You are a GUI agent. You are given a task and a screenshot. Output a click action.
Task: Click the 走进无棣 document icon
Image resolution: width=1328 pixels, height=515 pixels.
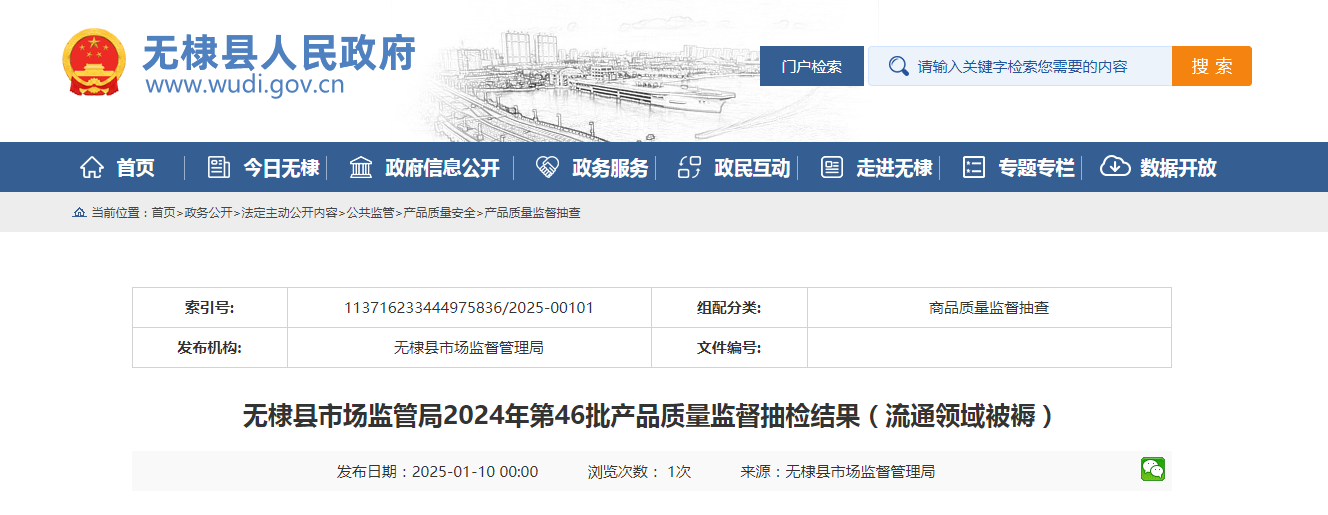tap(831, 168)
